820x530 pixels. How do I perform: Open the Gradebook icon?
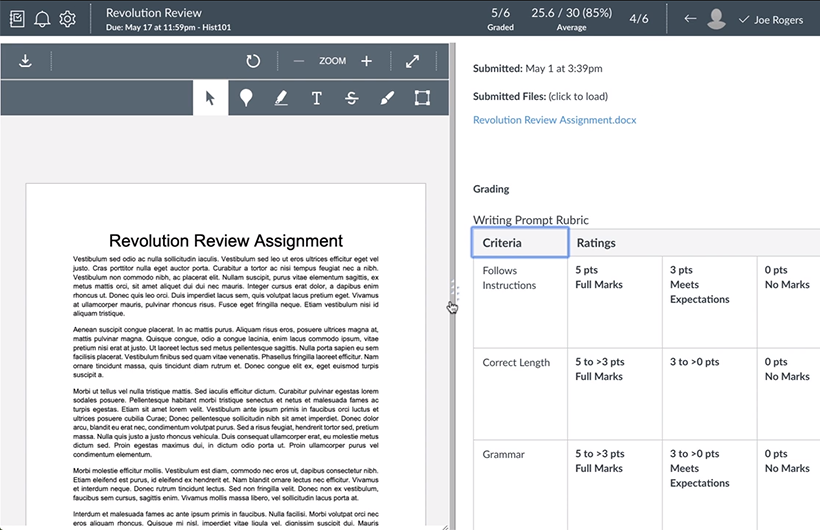17,19
